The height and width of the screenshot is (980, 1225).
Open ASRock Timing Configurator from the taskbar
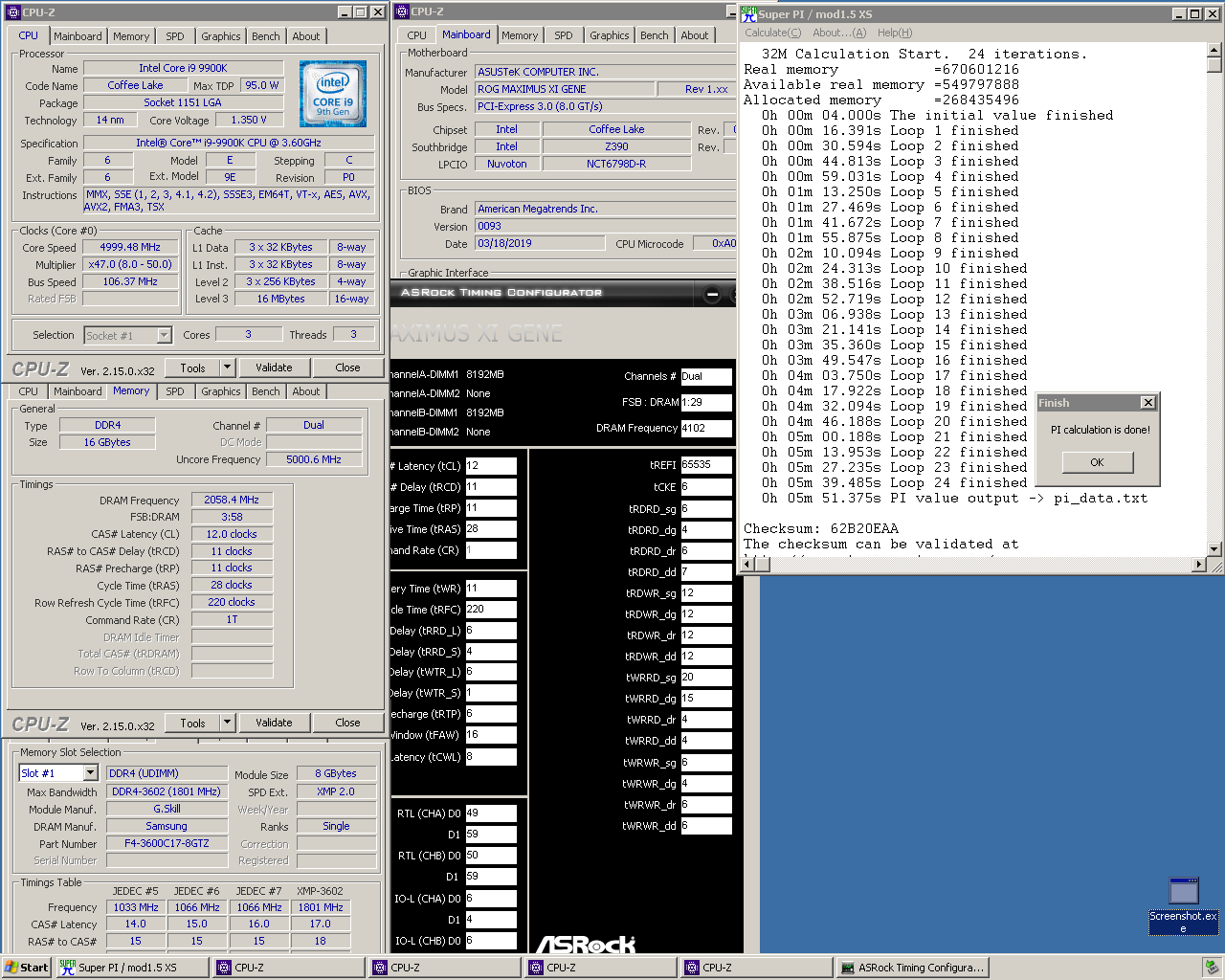pos(911,968)
